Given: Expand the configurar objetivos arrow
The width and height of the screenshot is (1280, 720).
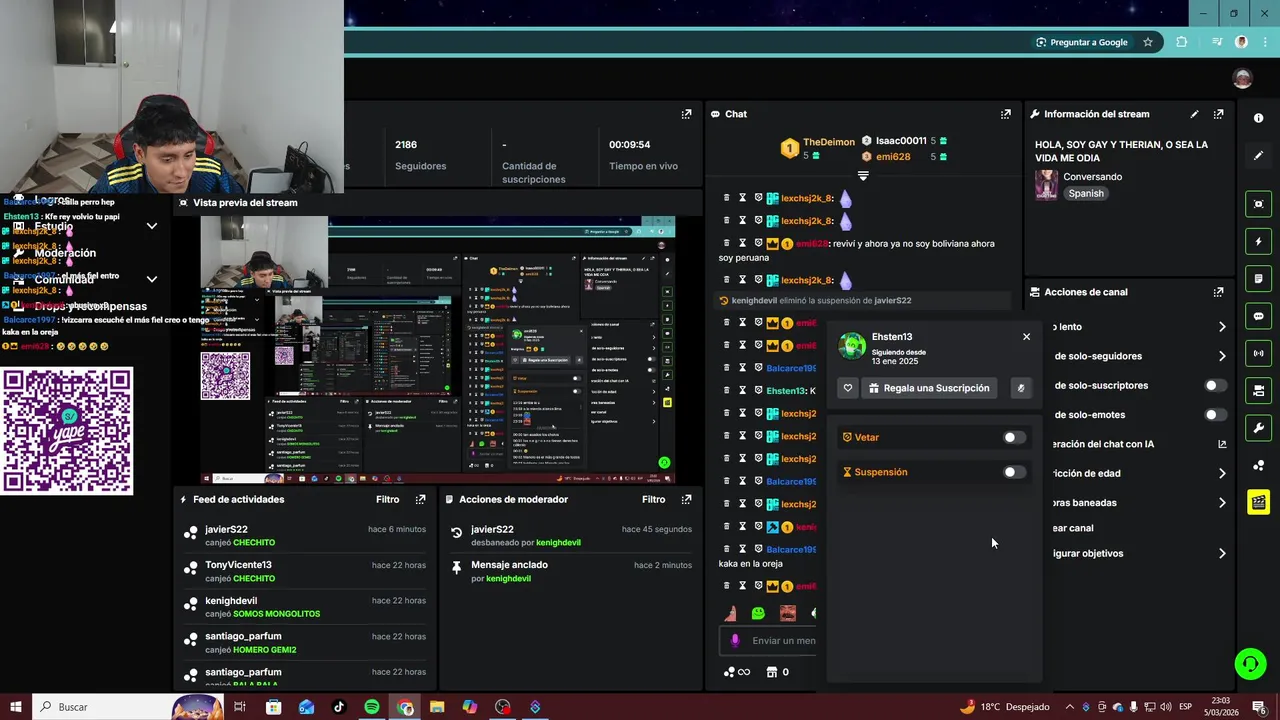Looking at the screenshot, I should pyautogui.click(x=1221, y=553).
